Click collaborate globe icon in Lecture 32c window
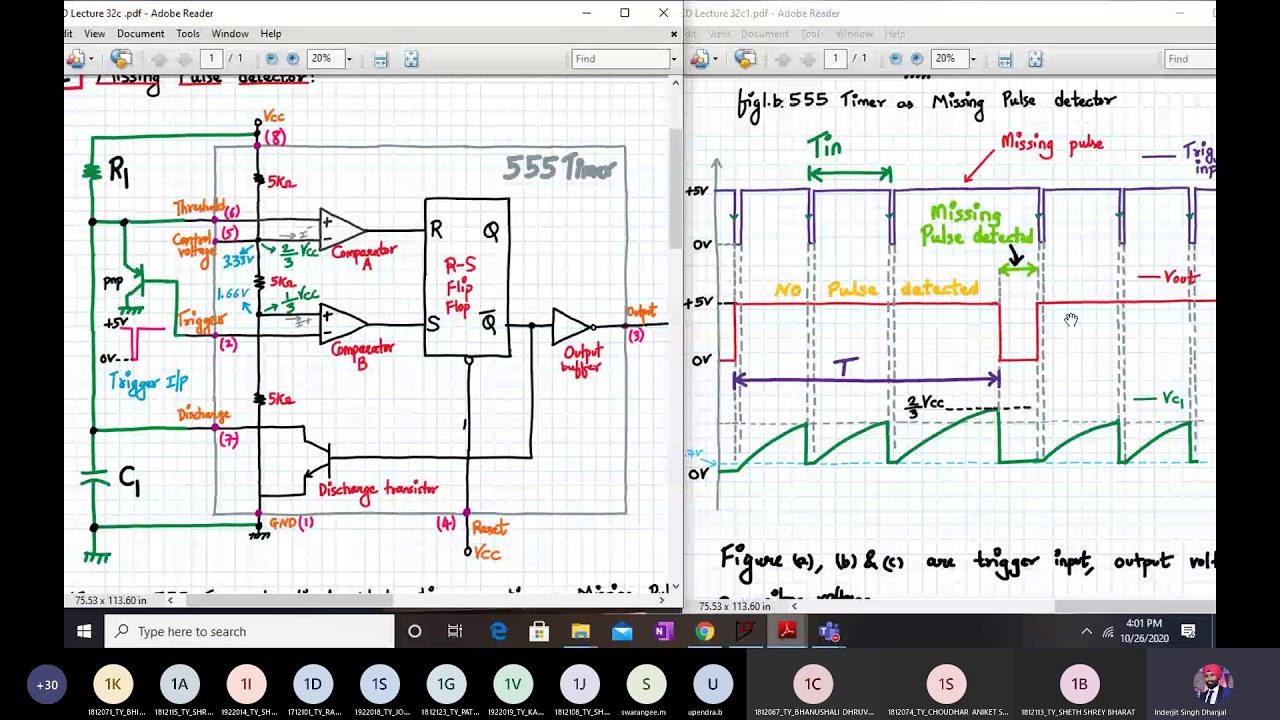 [121, 59]
